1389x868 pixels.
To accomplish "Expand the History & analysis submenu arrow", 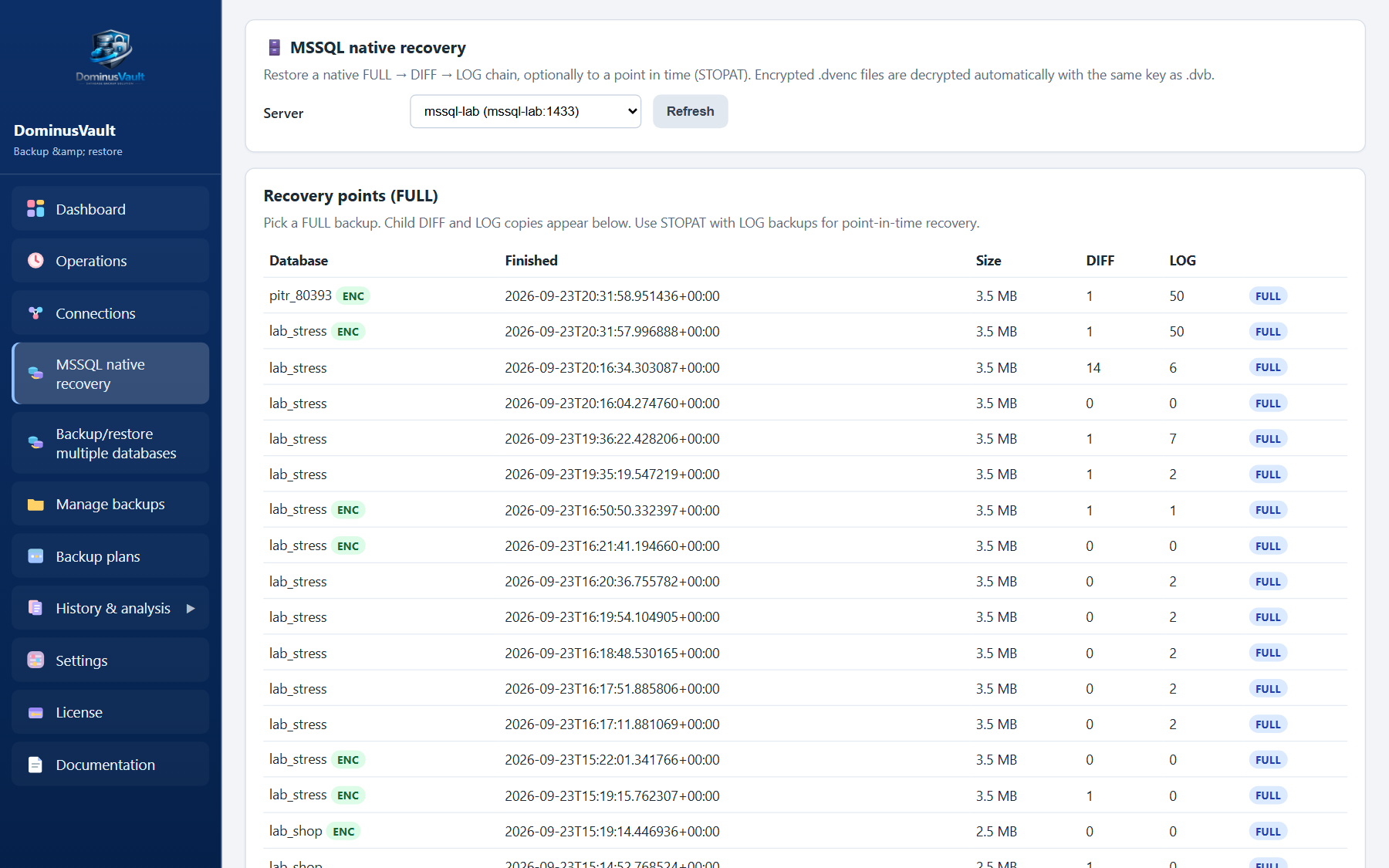I will (191, 608).
